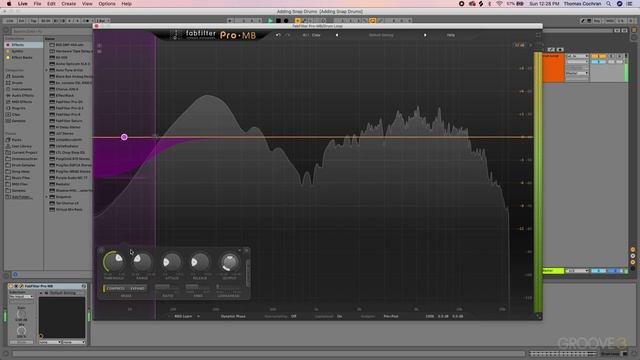Click the Wi-Fi status icon
The image size is (640, 360).
click(499, 4)
